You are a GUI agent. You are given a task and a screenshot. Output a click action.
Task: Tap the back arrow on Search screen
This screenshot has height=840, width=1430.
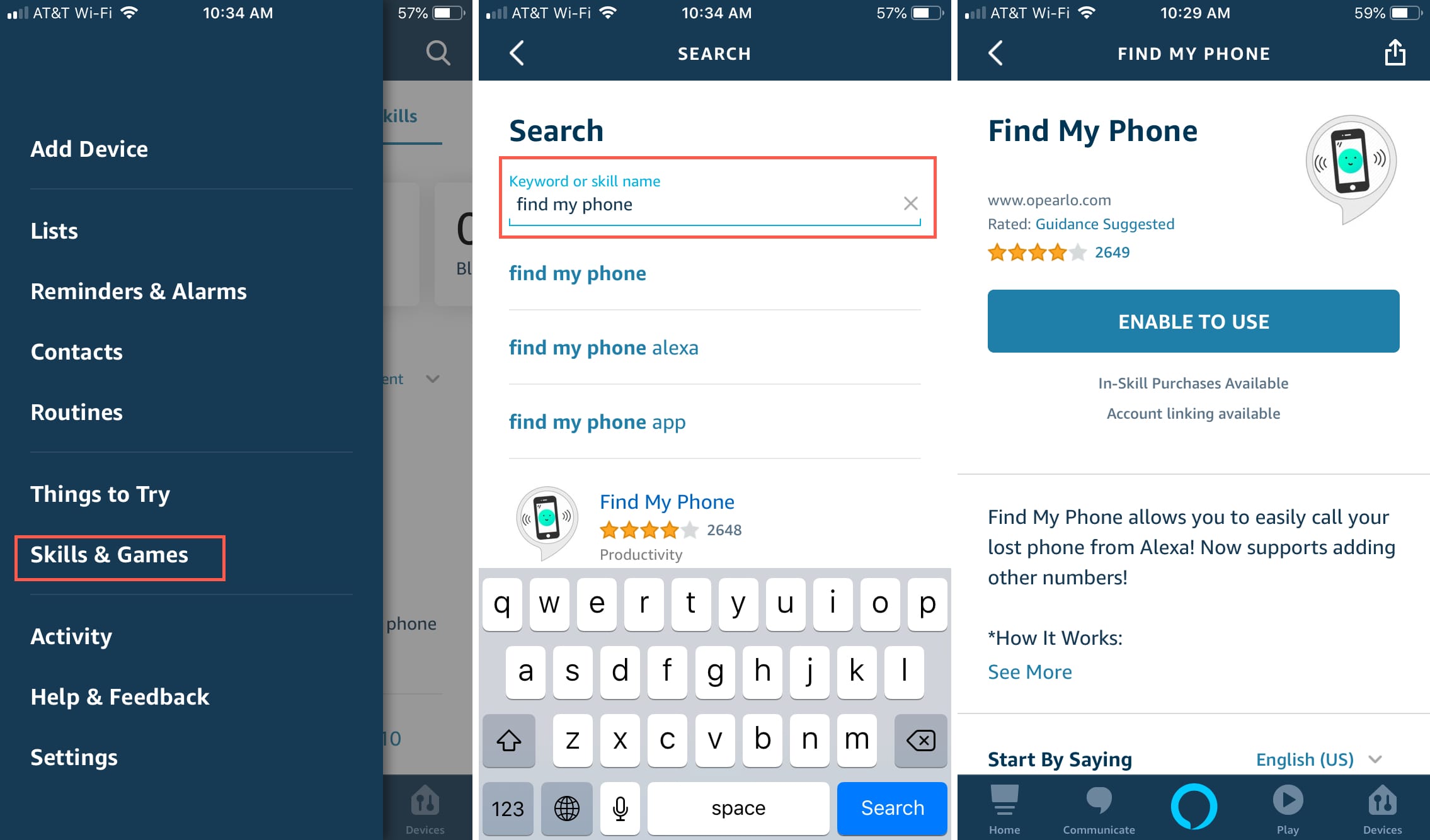point(517,53)
